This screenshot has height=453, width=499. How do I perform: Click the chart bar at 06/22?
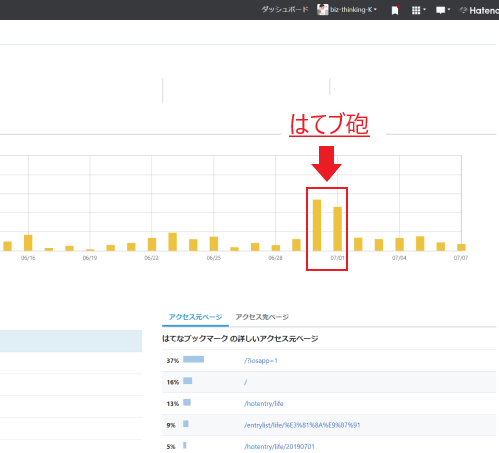pos(152,245)
